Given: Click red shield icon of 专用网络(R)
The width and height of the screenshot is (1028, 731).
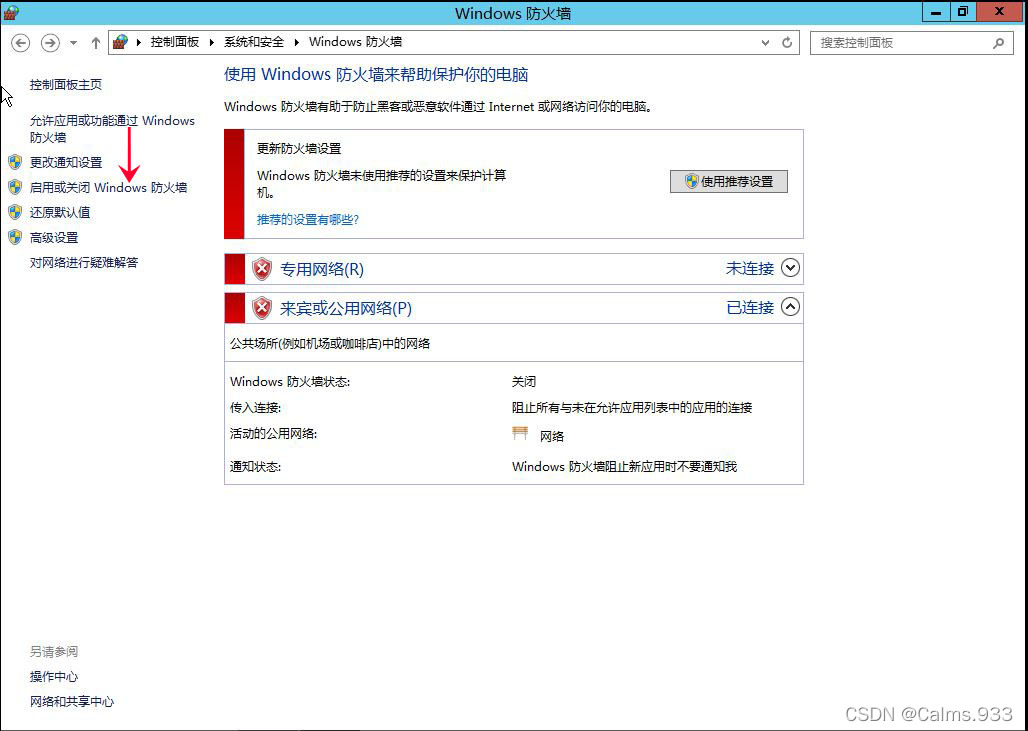Looking at the screenshot, I should pos(262,269).
